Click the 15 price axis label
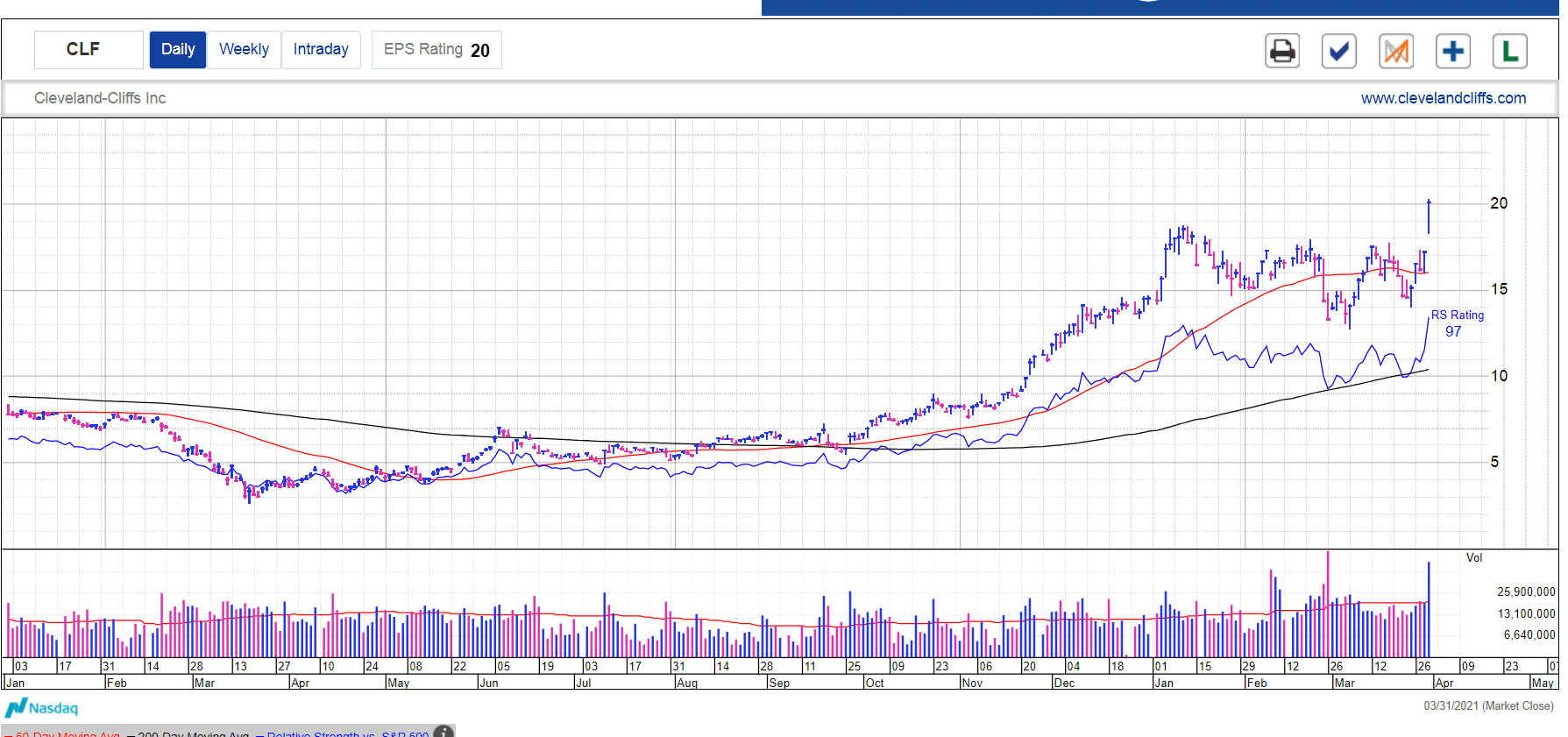 point(1499,289)
